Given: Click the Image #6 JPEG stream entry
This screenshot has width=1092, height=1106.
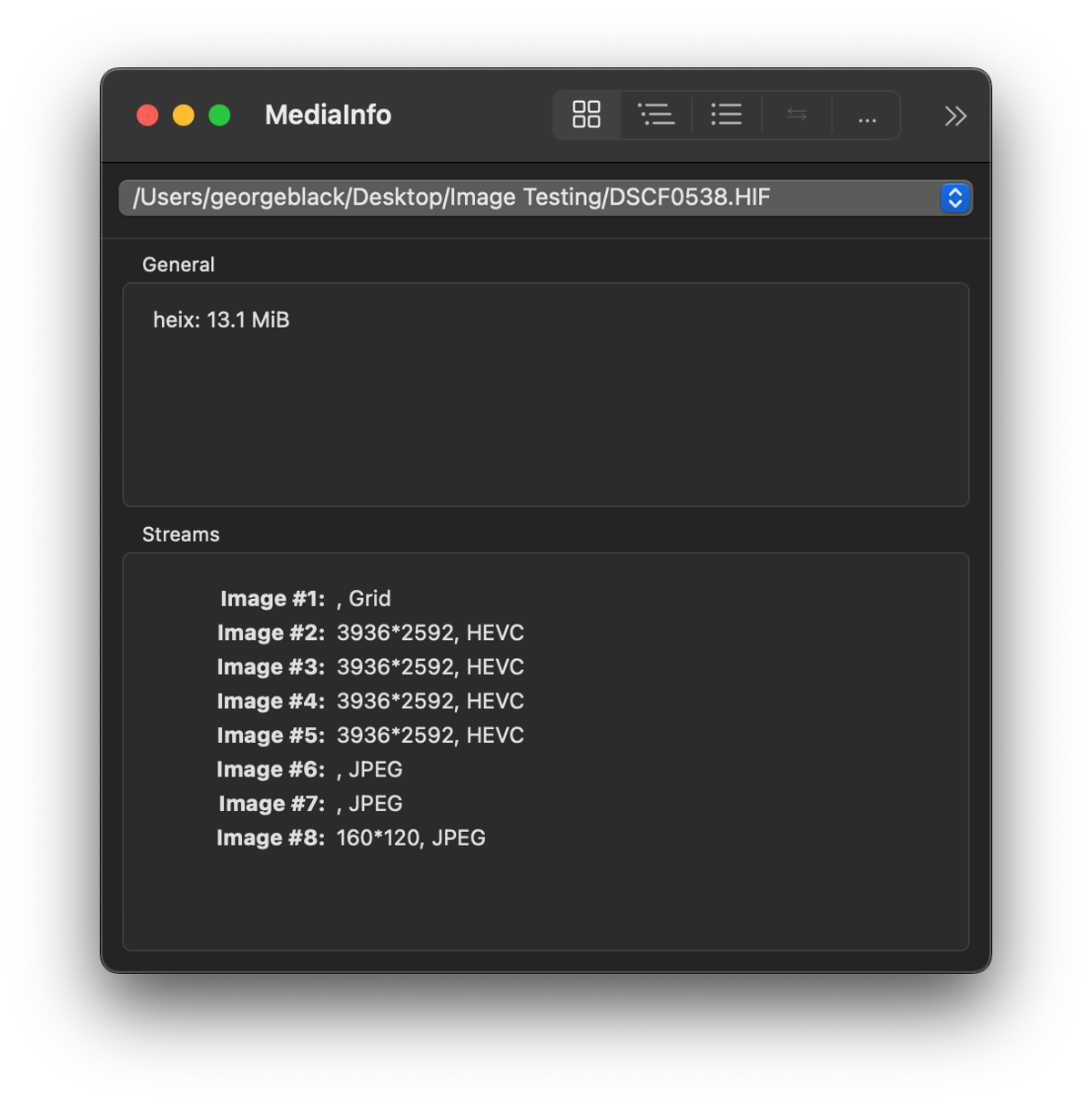Looking at the screenshot, I should pos(309,769).
